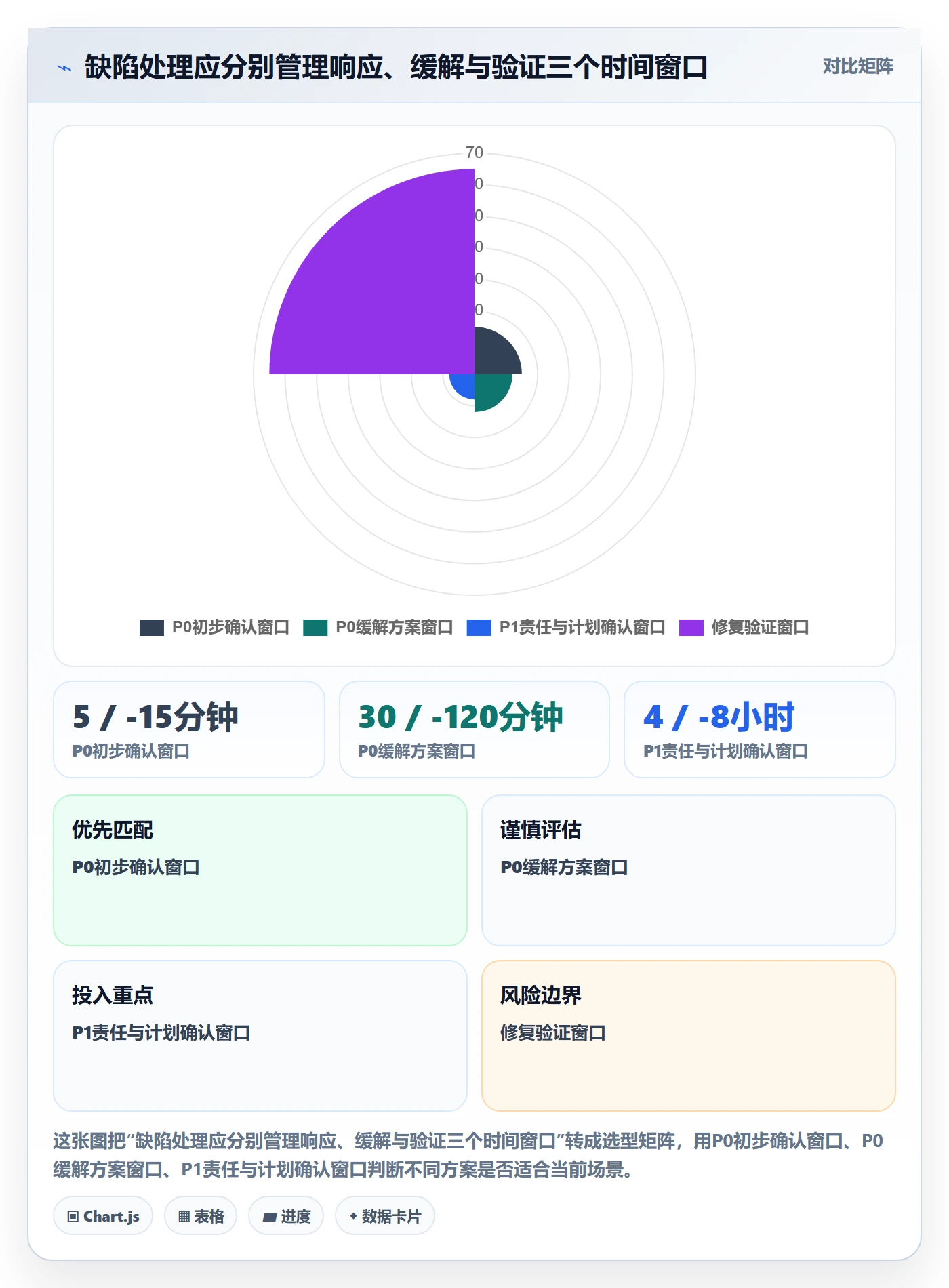Viewport: 949px width, 1288px height.
Task: Open the 谨慎评估 card
Action: click(x=689, y=870)
